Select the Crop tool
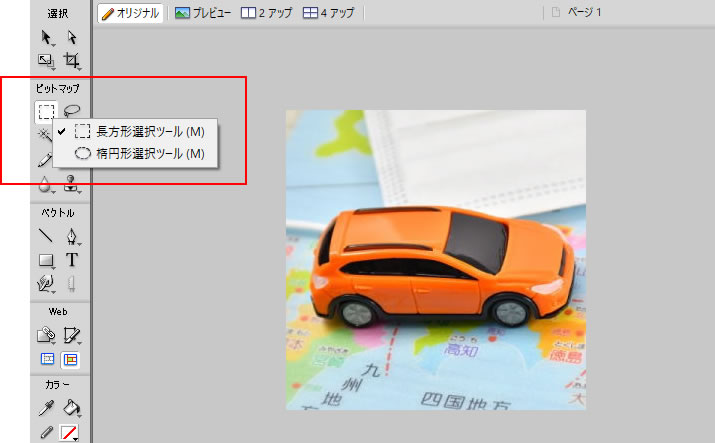 (x=72, y=61)
